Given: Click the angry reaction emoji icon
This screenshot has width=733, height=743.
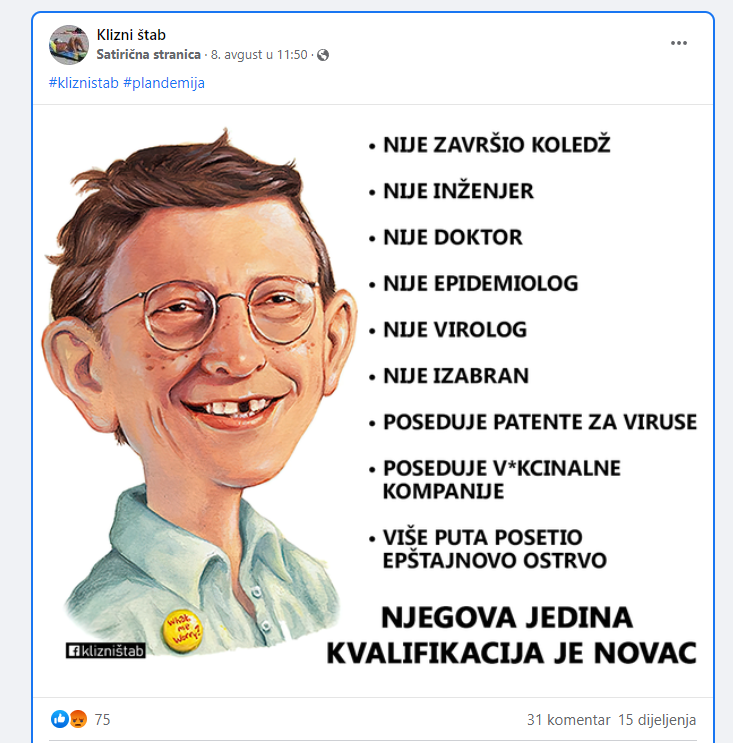Looking at the screenshot, I should pyautogui.click(x=78, y=719).
